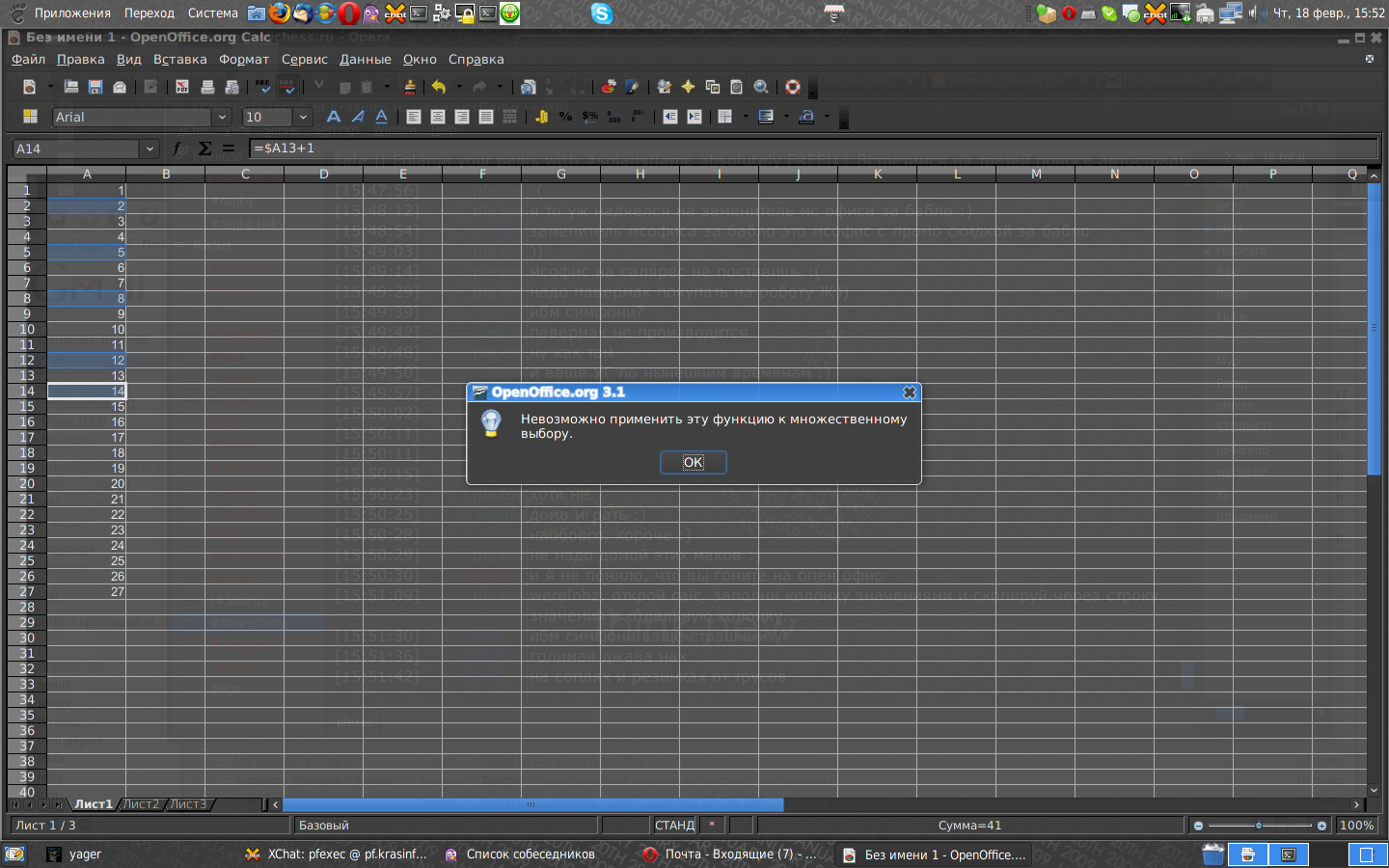
Task: Toggle center horizontal alignment
Action: [438, 117]
